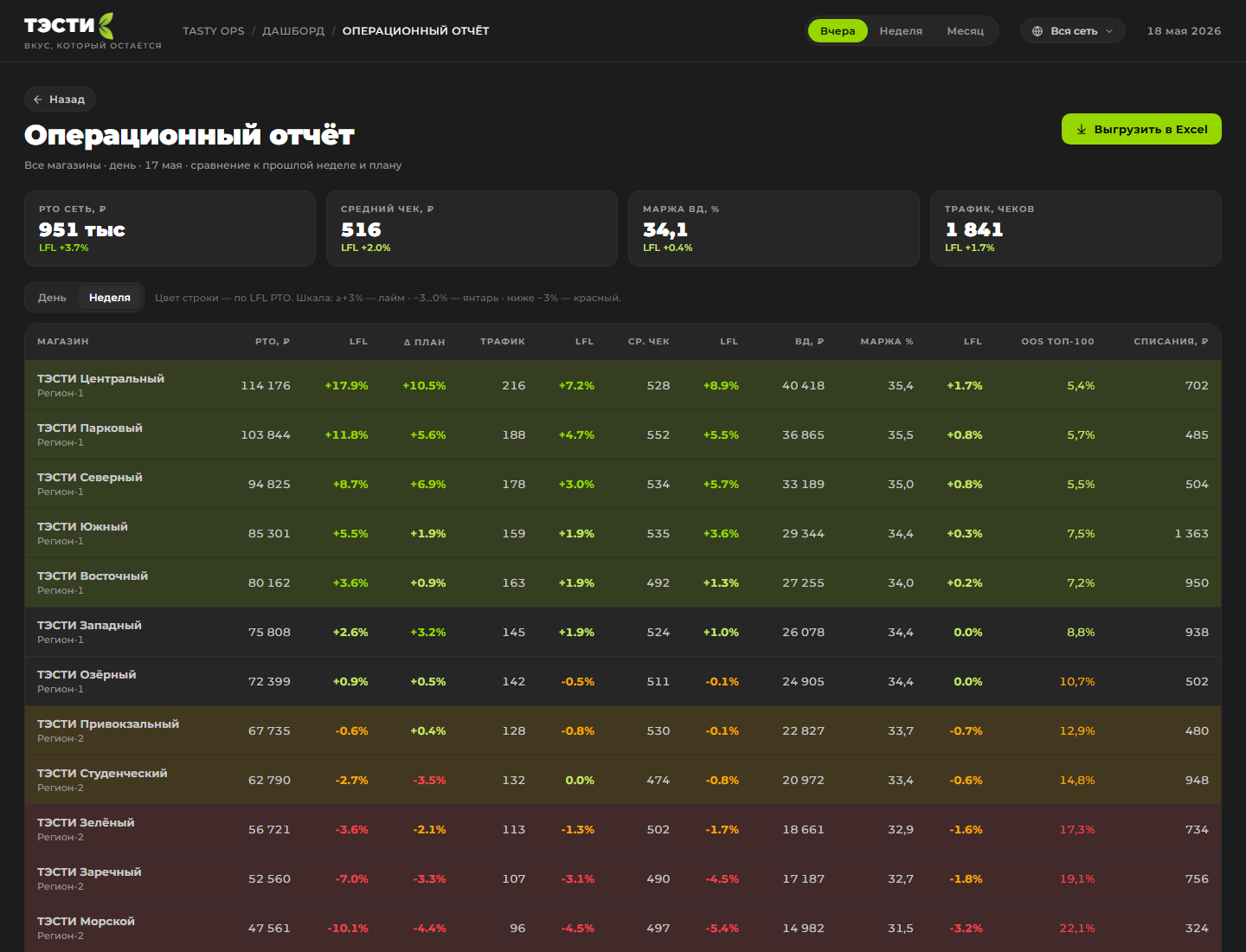Switch period to Неделя in header
This screenshot has width=1246, height=952.
click(x=901, y=31)
